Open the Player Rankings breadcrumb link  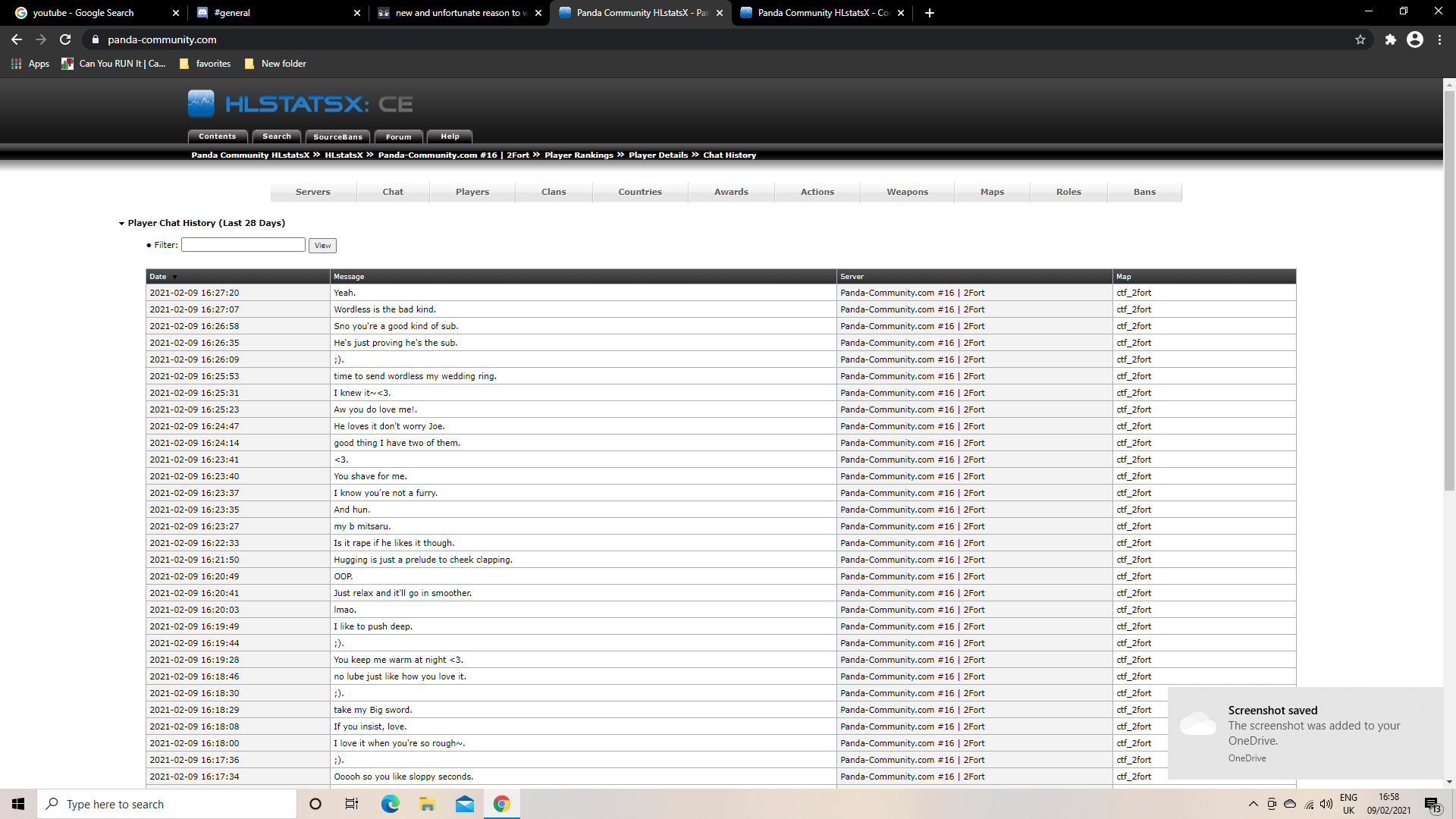coord(579,155)
